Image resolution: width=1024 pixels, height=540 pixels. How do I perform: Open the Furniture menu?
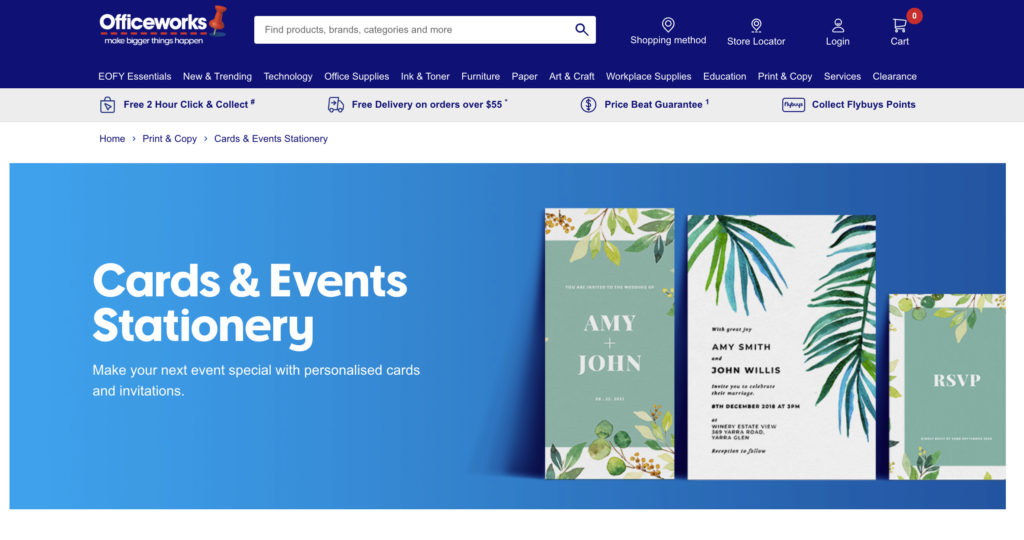click(481, 76)
